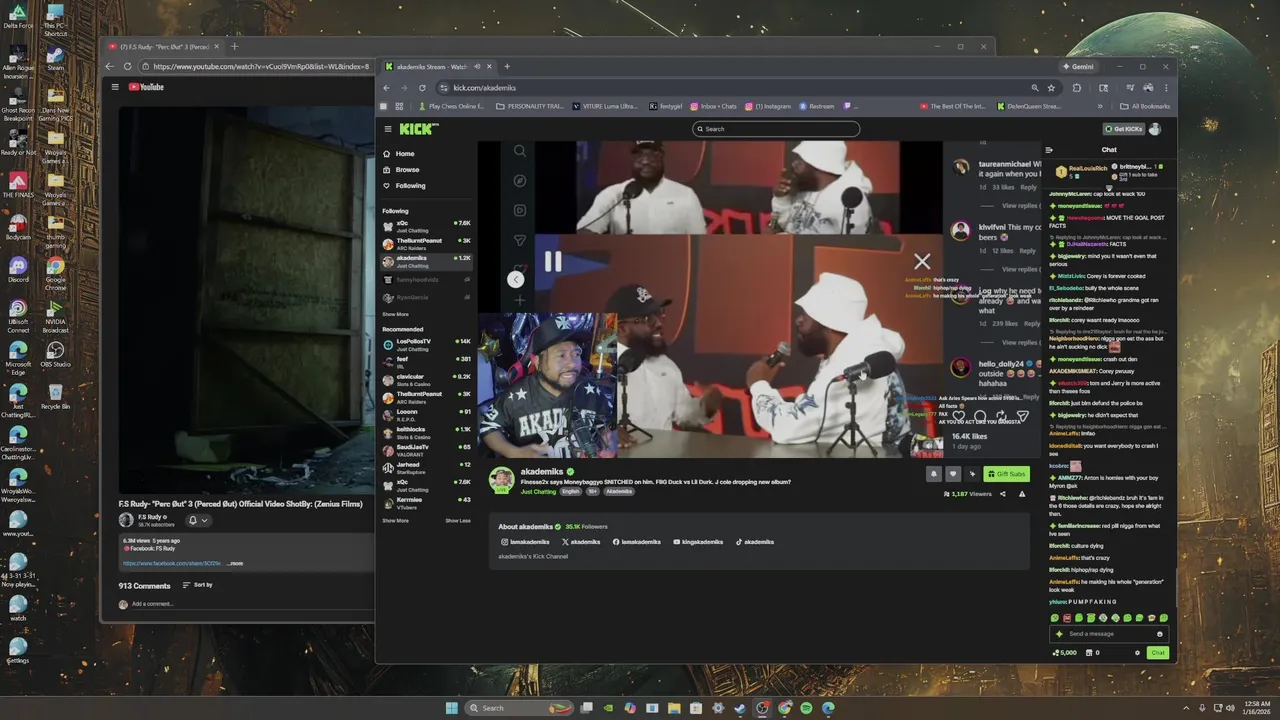
Task: Open Jarhead recommended channel
Action: pos(427,467)
